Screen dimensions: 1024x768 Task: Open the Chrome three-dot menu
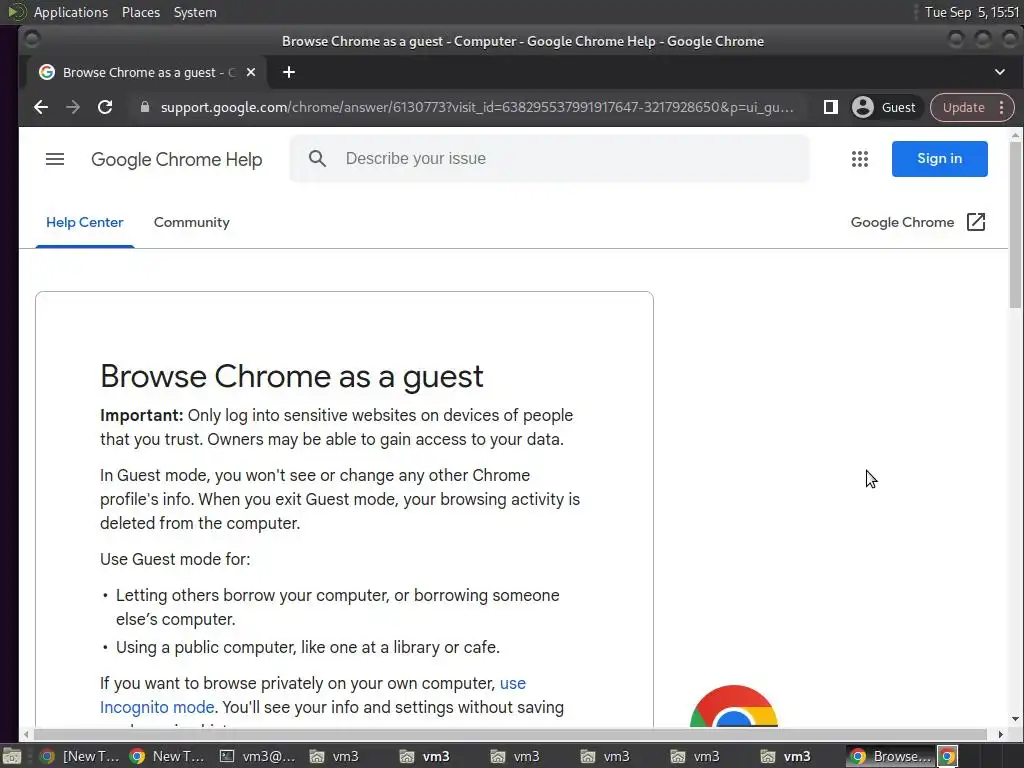pos(1001,107)
